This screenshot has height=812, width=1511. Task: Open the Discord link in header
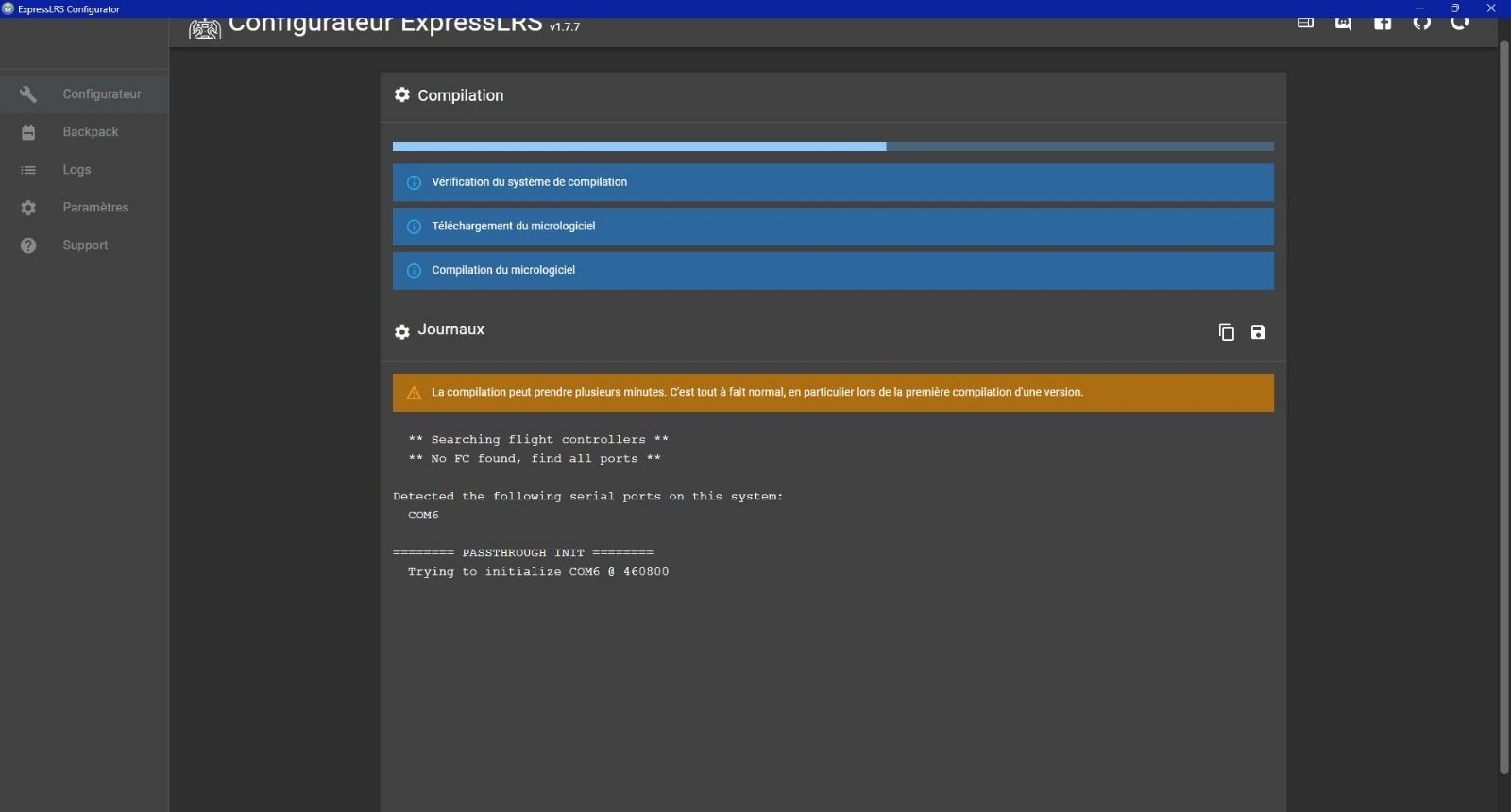(1343, 24)
